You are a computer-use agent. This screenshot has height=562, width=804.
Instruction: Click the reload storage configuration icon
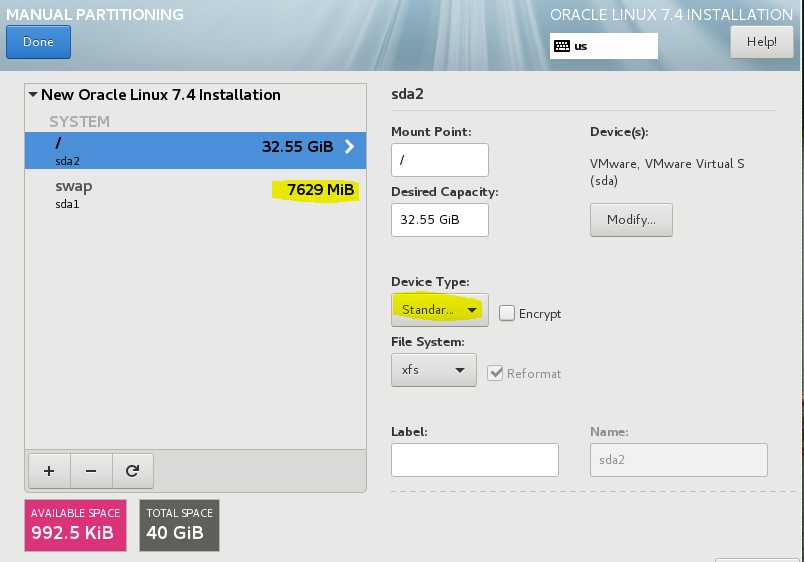(x=132, y=471)
